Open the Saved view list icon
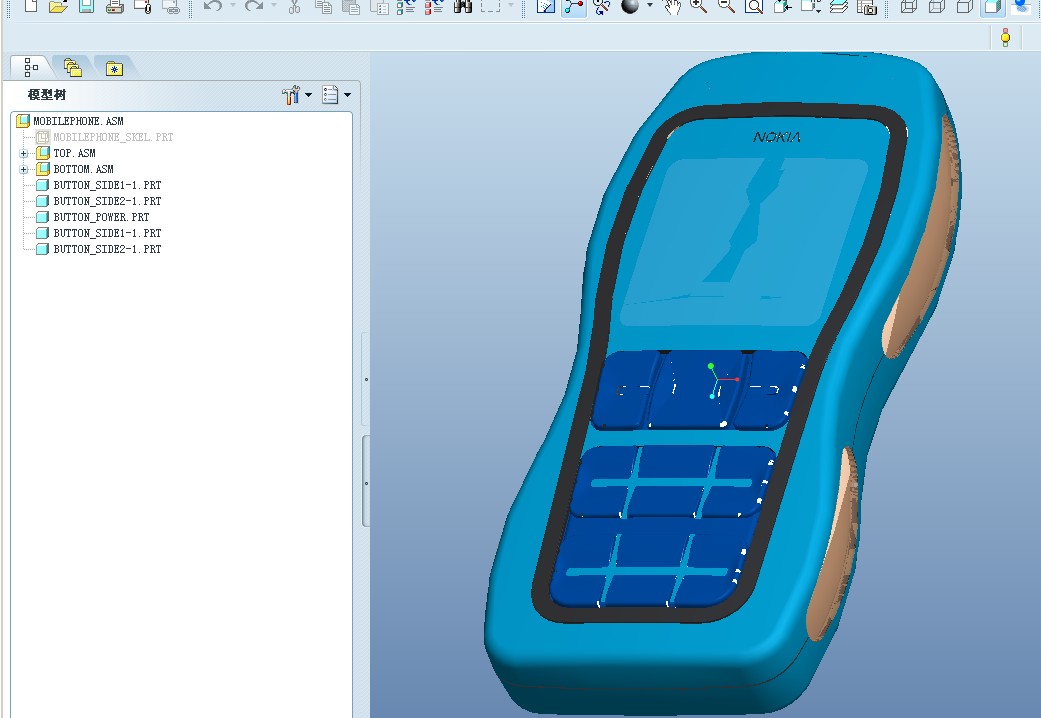The height and width of the screenshot is (718, 1041). 811,7
